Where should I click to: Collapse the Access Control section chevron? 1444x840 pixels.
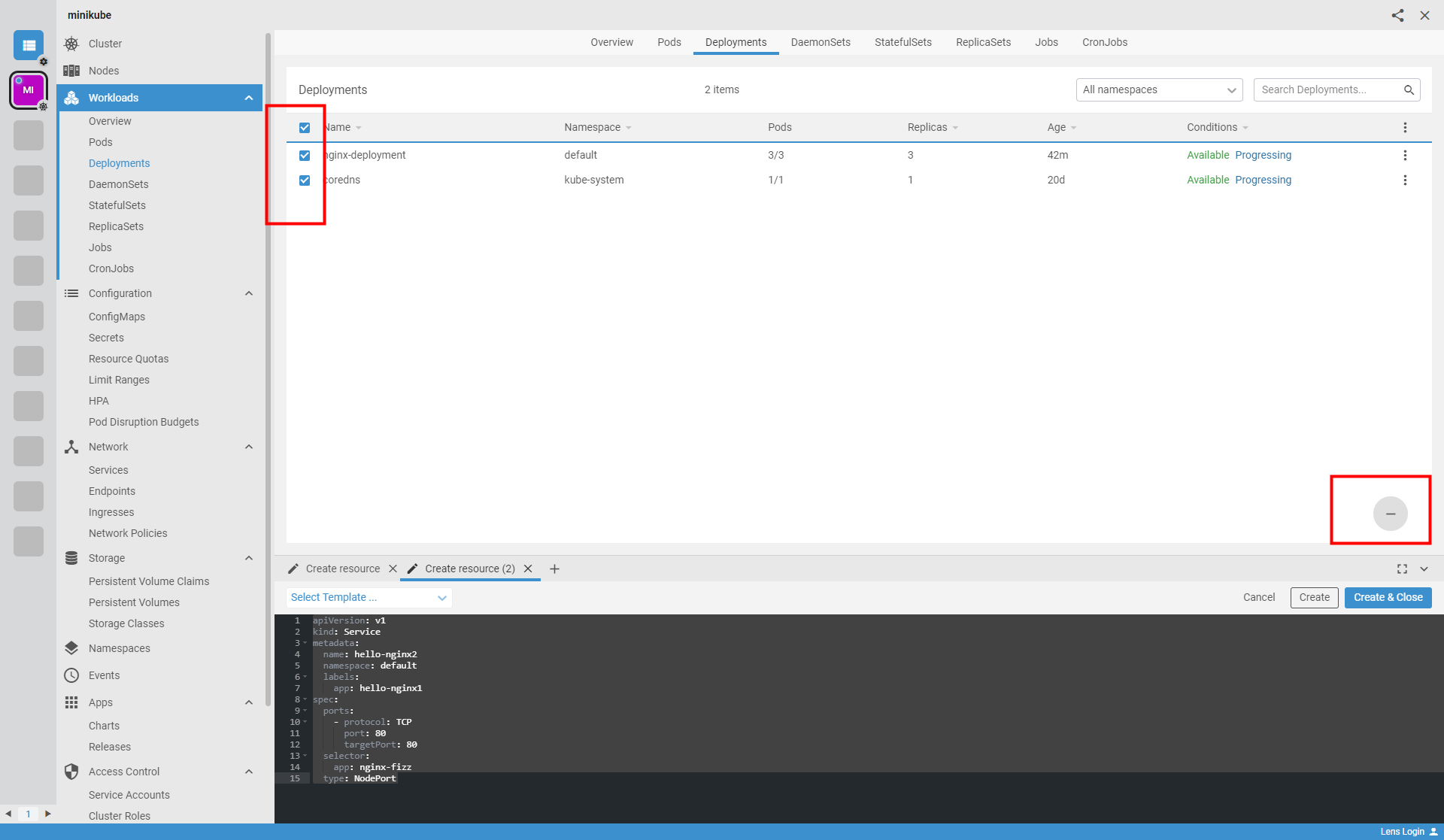click(x=249, y=772)
